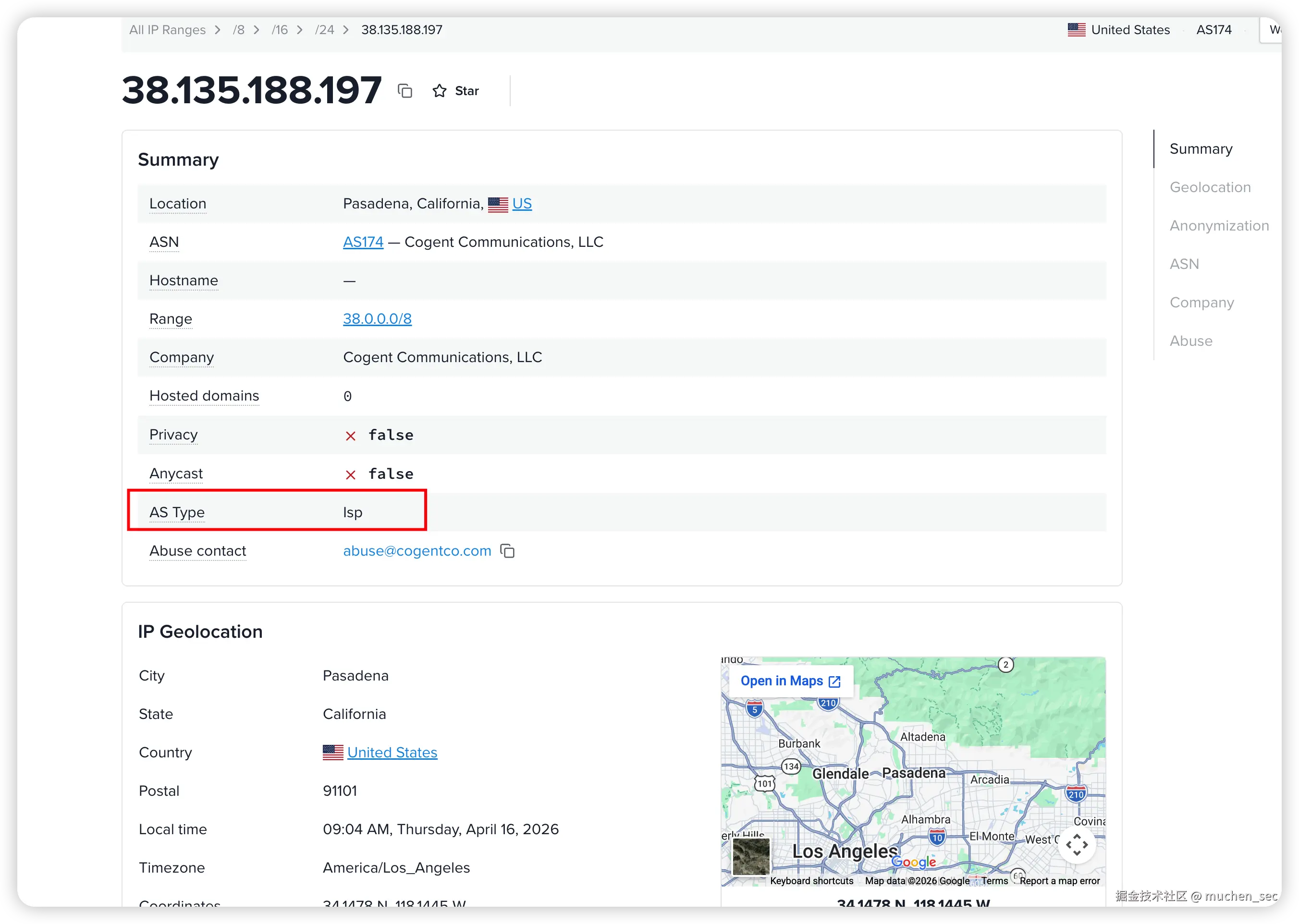Viewport: 1299px width, 924px height.
Task: Jump to Geolocation section in the sidebar
Action: click(x=1210, y=187)
